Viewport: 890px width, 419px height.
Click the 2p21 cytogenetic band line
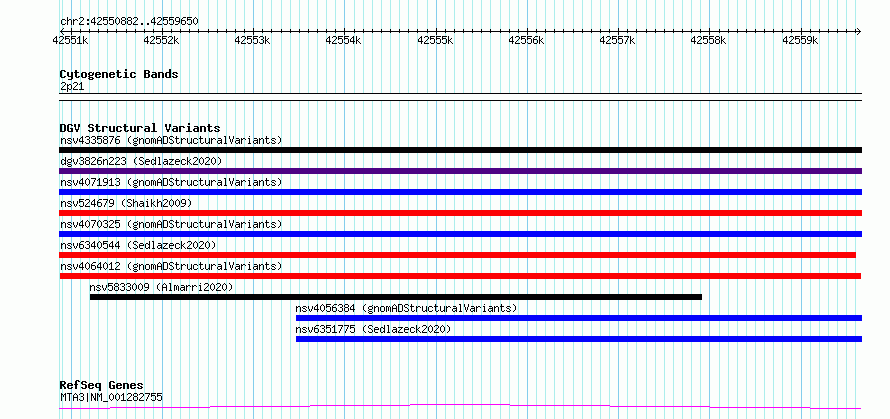click(x=460, y=97)
